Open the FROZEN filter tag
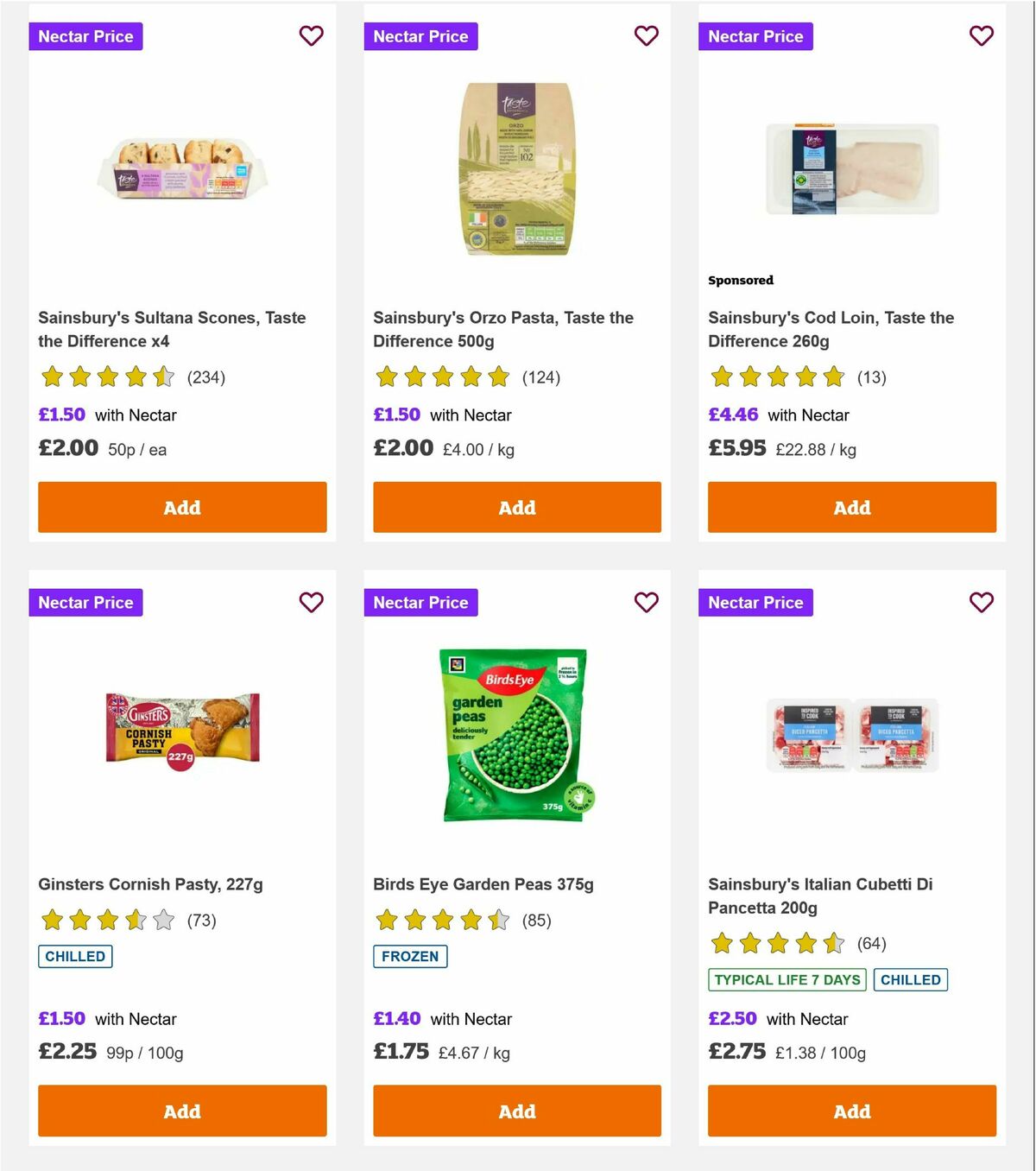Screen dimensions: 1036x1171 (410, 956)
